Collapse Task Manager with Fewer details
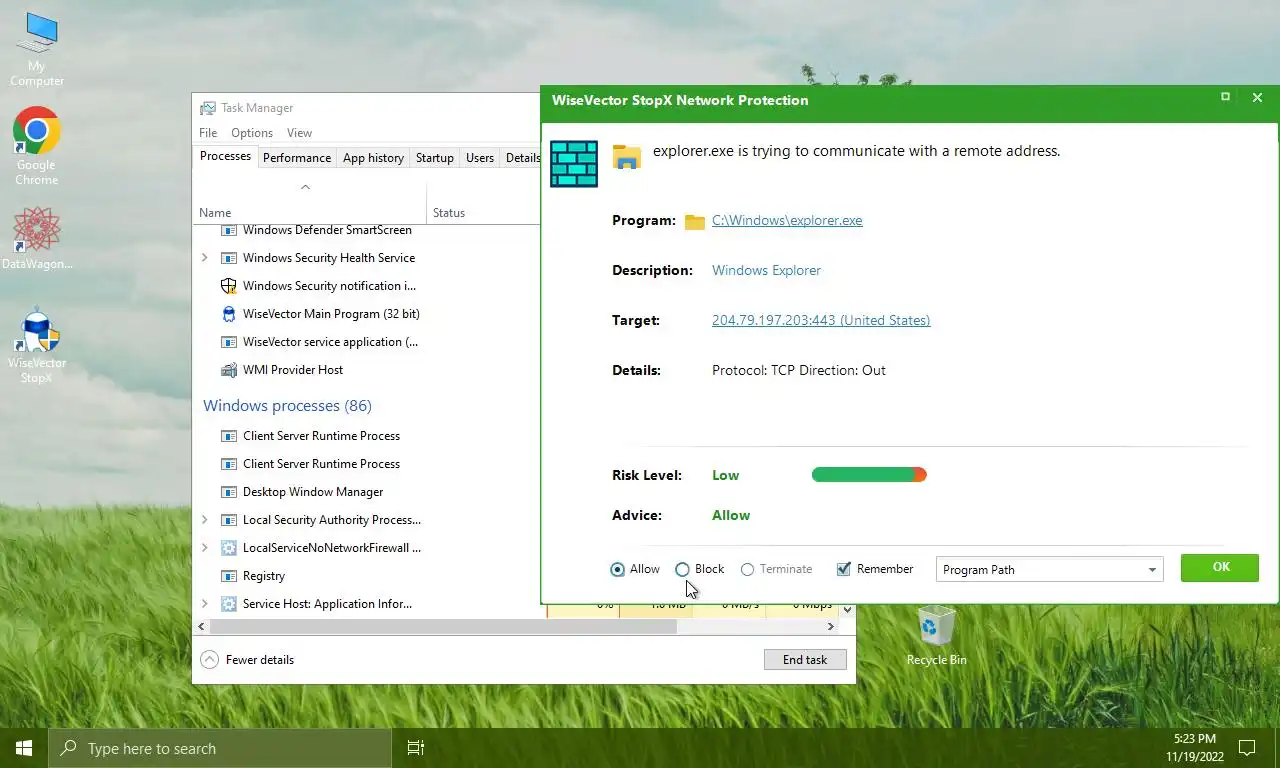1280x768 pixels. [247, 660]
